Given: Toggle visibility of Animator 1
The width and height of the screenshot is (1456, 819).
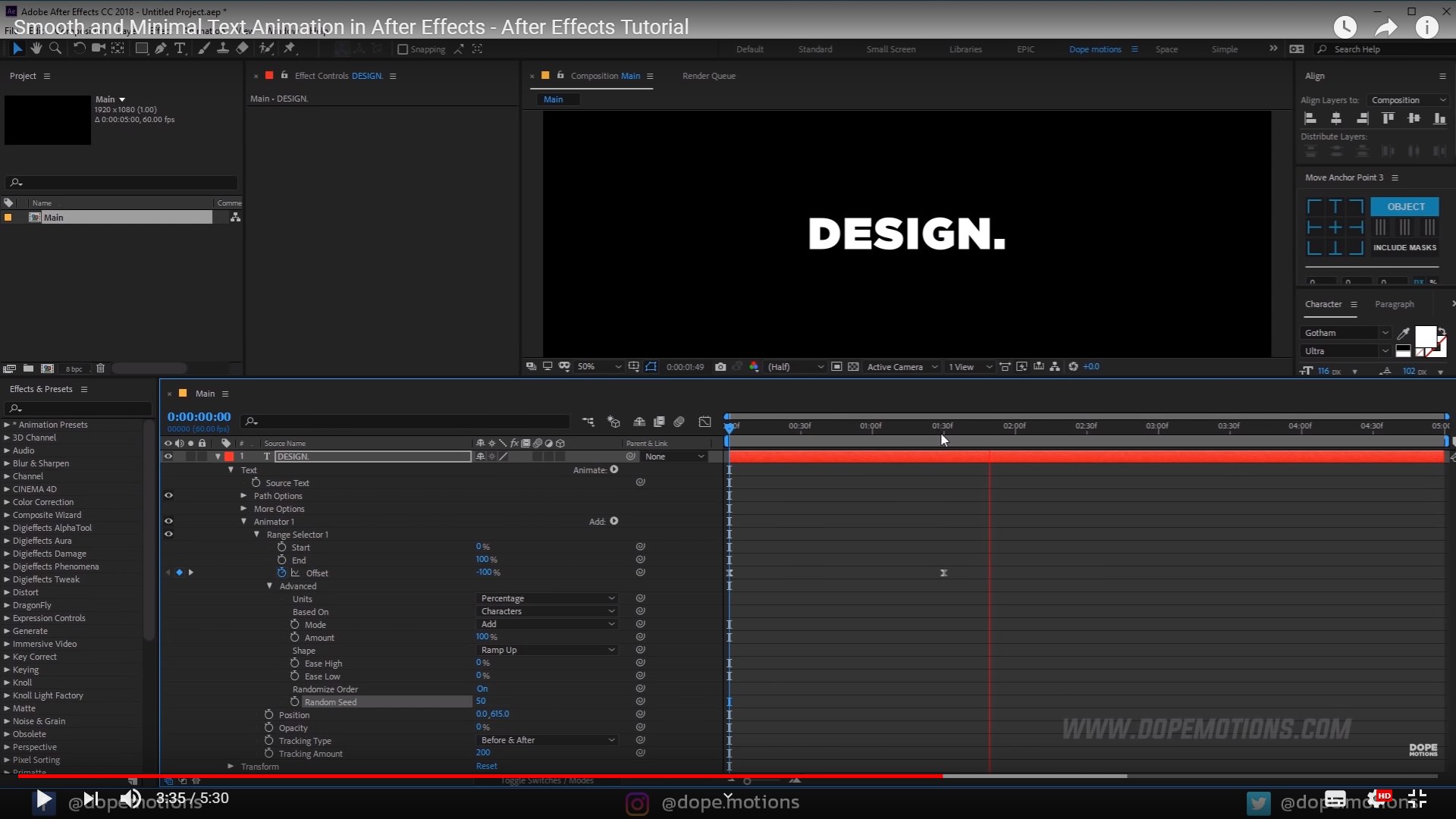Looking at the screenshot, I should (x=168, y=522).
